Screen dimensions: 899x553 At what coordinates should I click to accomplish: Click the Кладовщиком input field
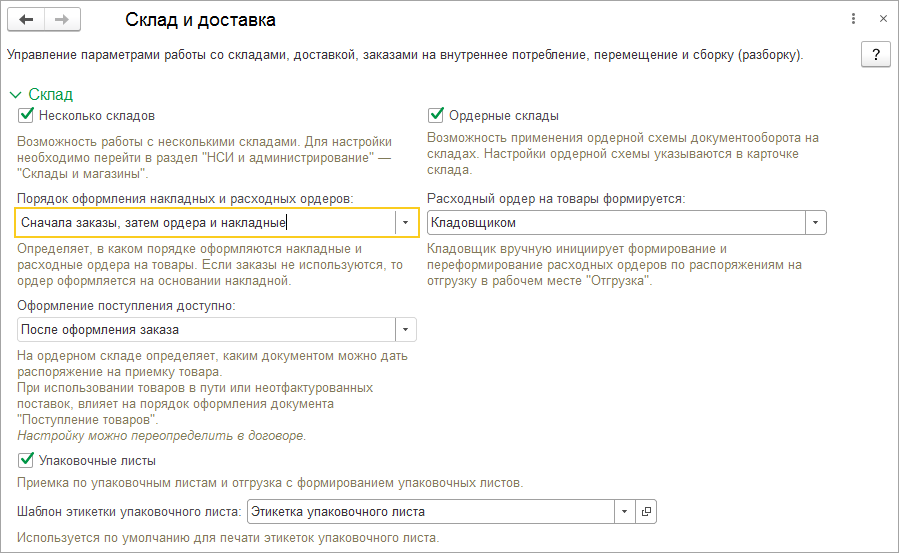(x=615, y=222)
